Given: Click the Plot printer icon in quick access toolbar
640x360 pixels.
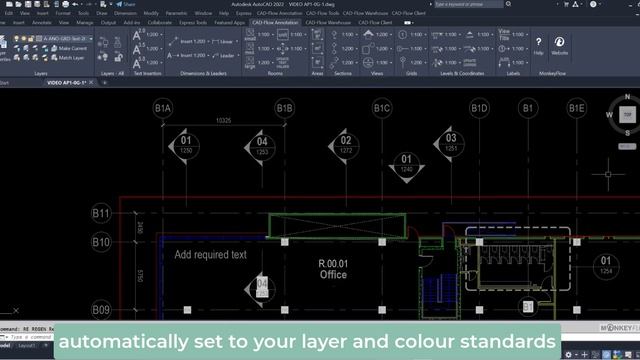Looking at the screenshot, I should click(65, 4).
